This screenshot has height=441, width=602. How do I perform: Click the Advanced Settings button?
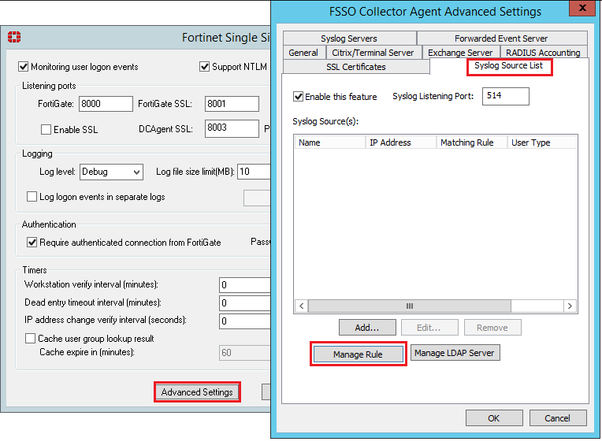197,392
